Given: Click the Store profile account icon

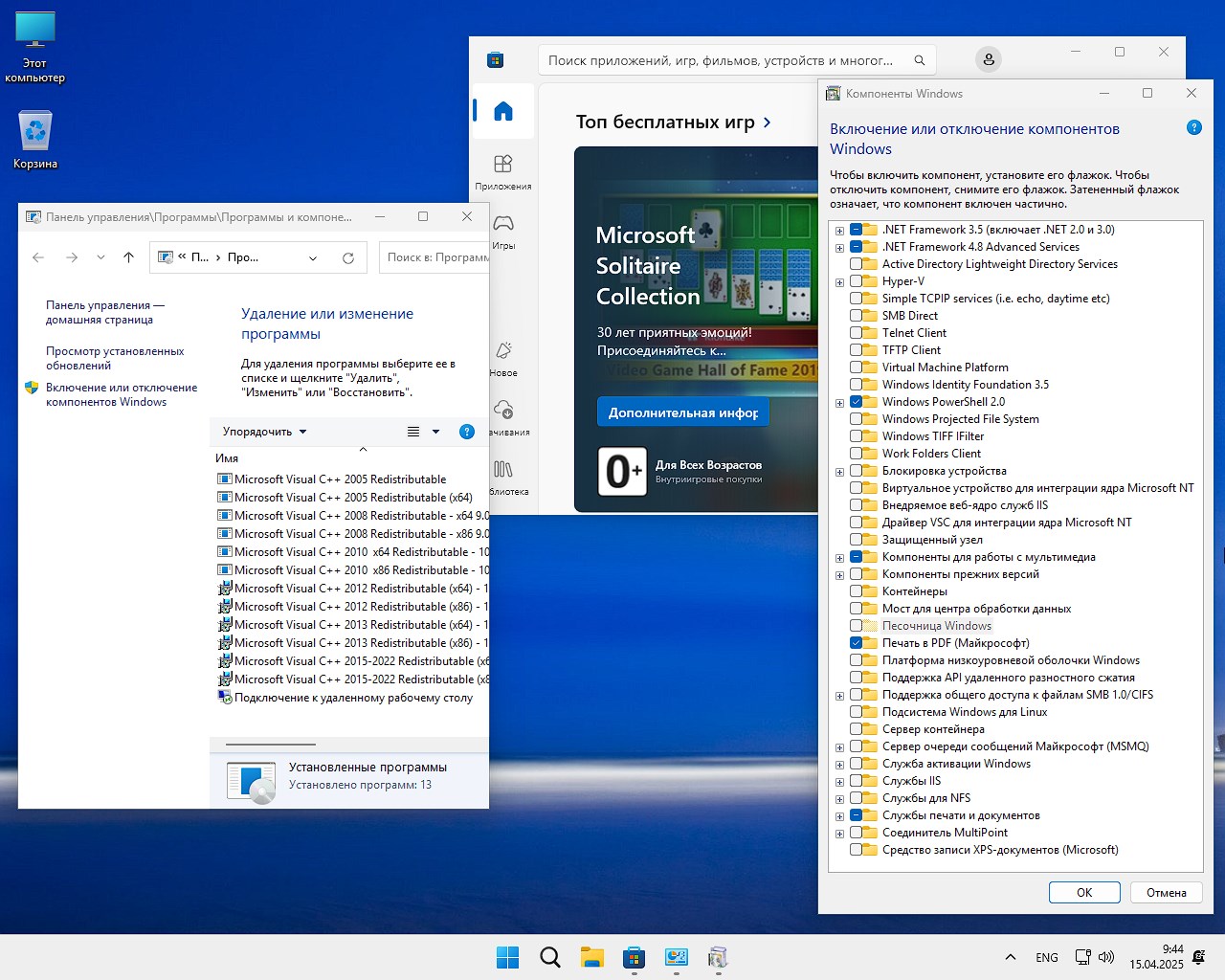Looking at the screenshot, I should 989,59.
